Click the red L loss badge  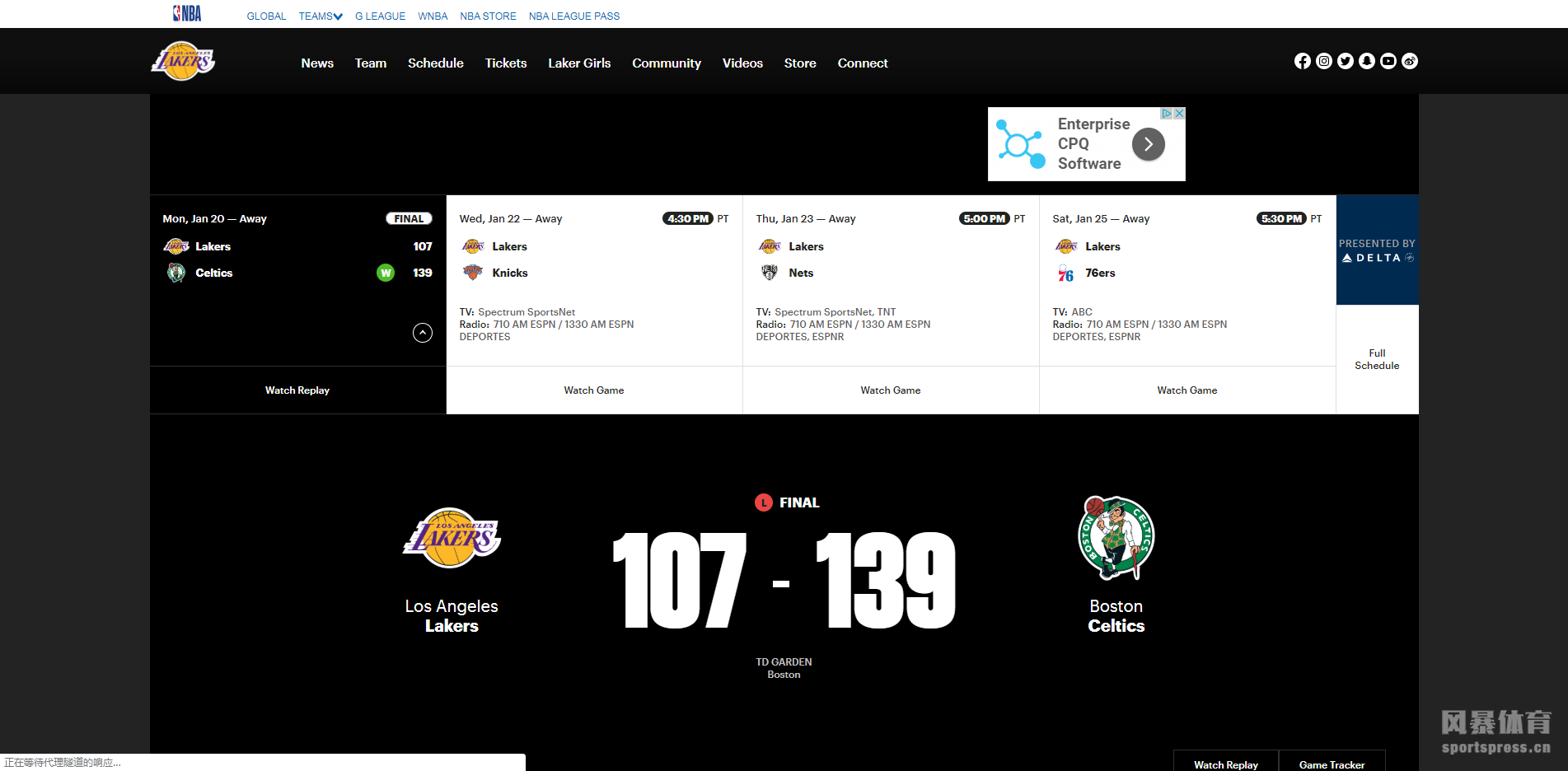coord(764,502)
